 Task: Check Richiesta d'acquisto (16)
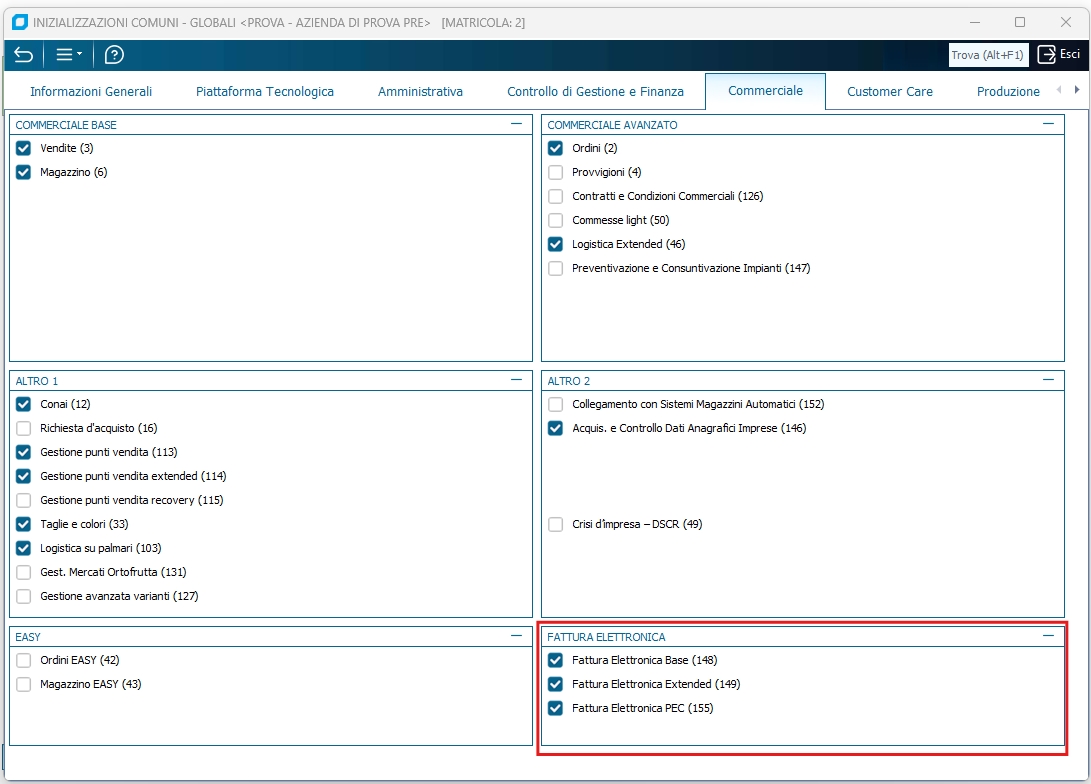pyautogui.click(x=24, y=428)
